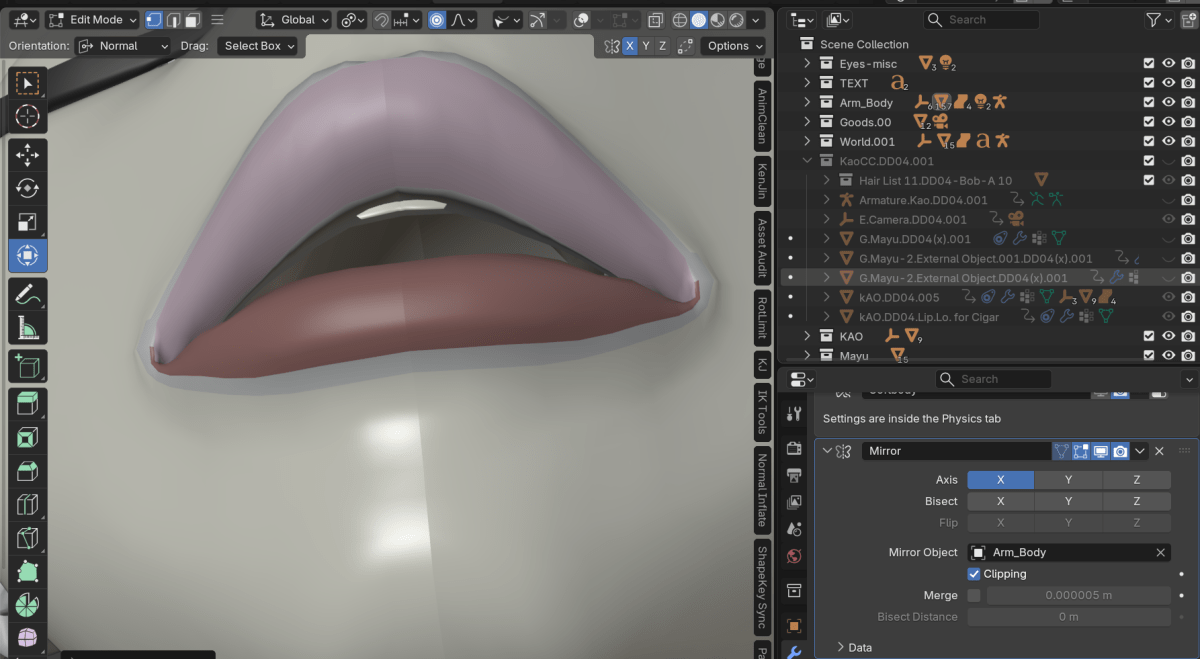Screen dimensions: 1200x659
Task: Click Bisect Z button
Action: tap(1136, 501)
